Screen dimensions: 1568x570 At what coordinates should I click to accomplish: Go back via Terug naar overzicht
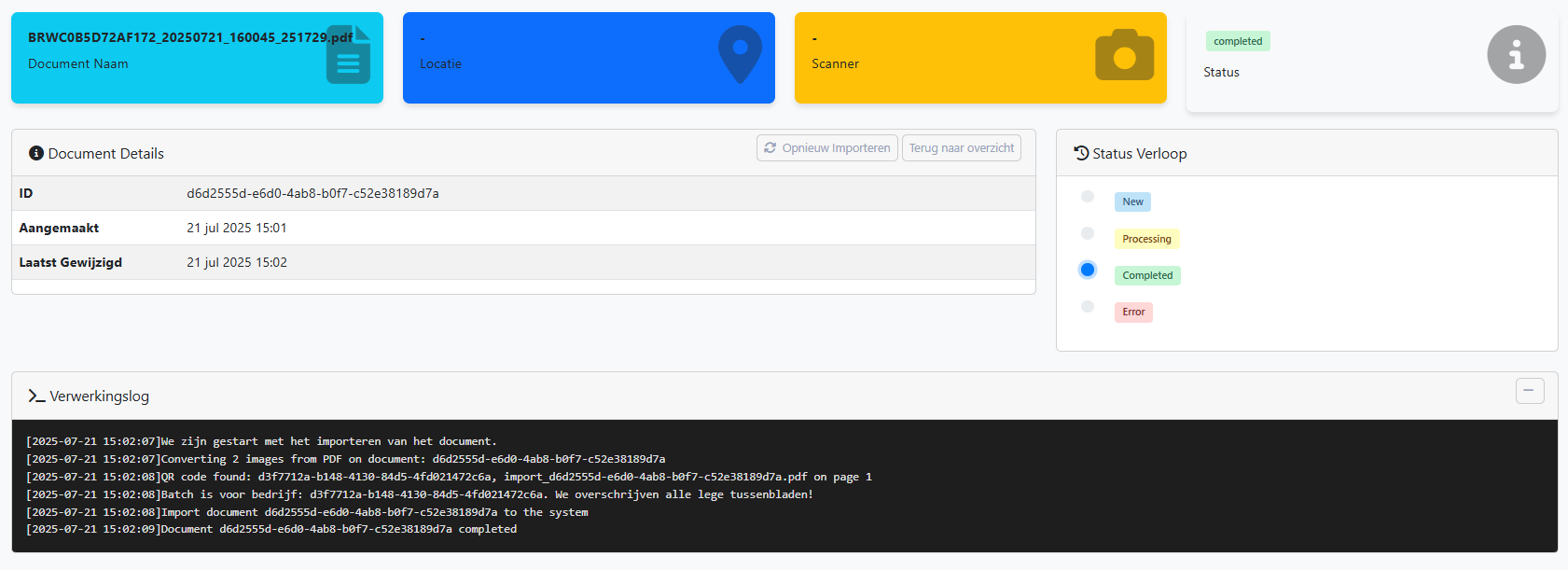click(962, 148)
